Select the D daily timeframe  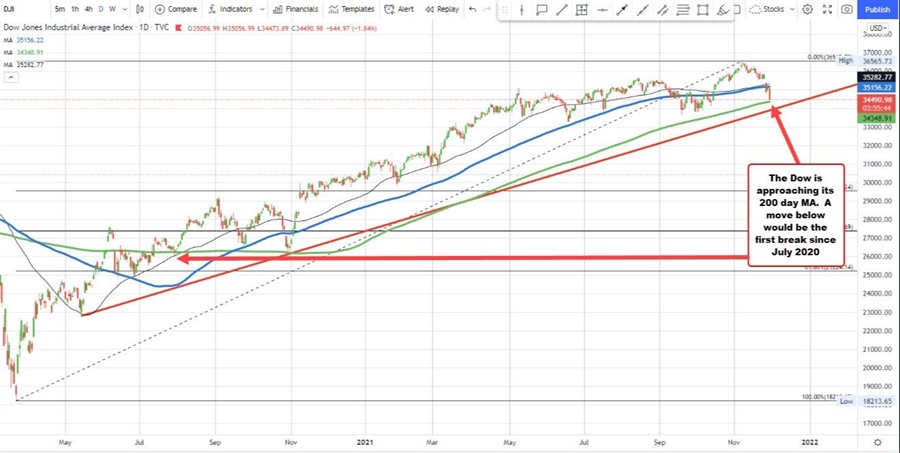(102, 9)
